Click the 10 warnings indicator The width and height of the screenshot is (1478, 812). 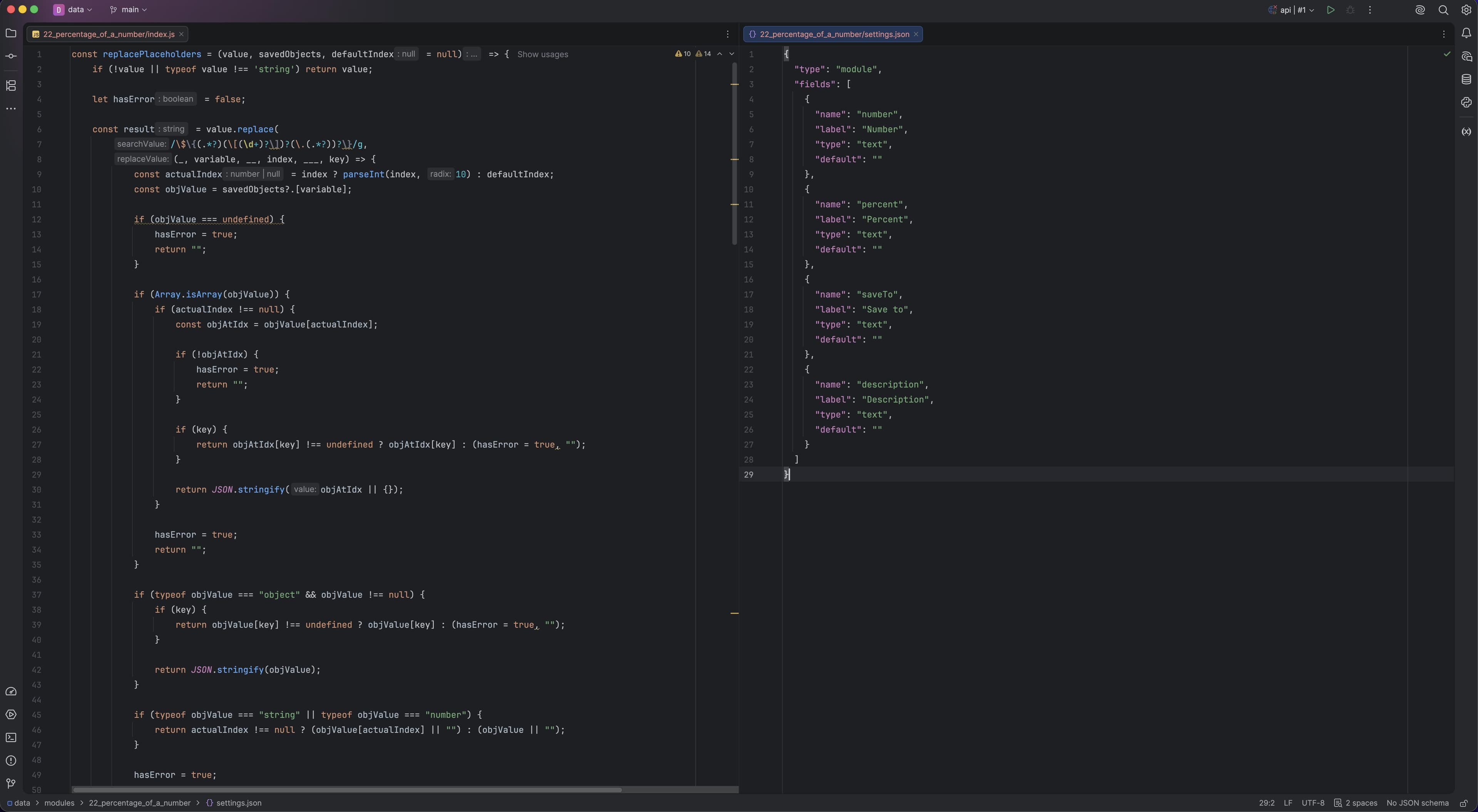pyautogui.click(x=683, y=54)
